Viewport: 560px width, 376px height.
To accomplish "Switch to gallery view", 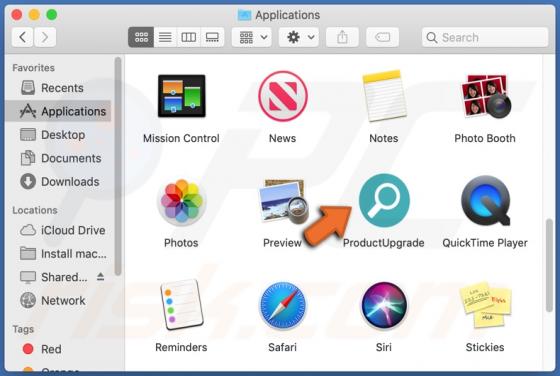I will [212, 37].
